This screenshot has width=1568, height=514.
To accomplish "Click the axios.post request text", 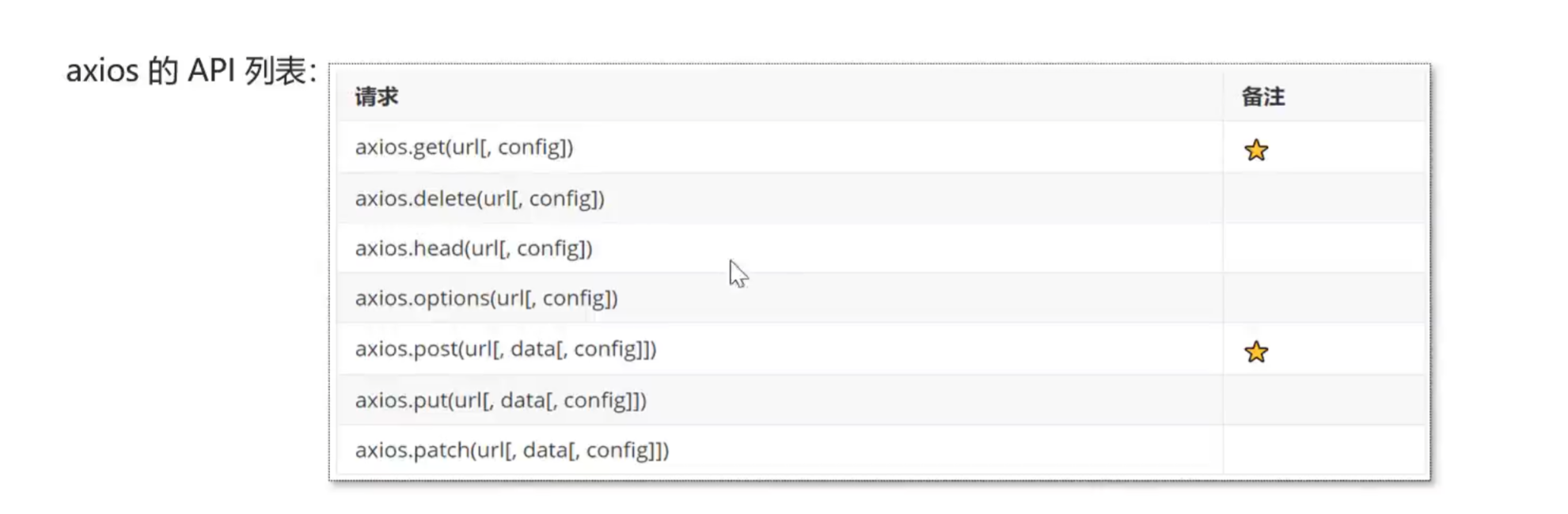I will coord(505,349).
